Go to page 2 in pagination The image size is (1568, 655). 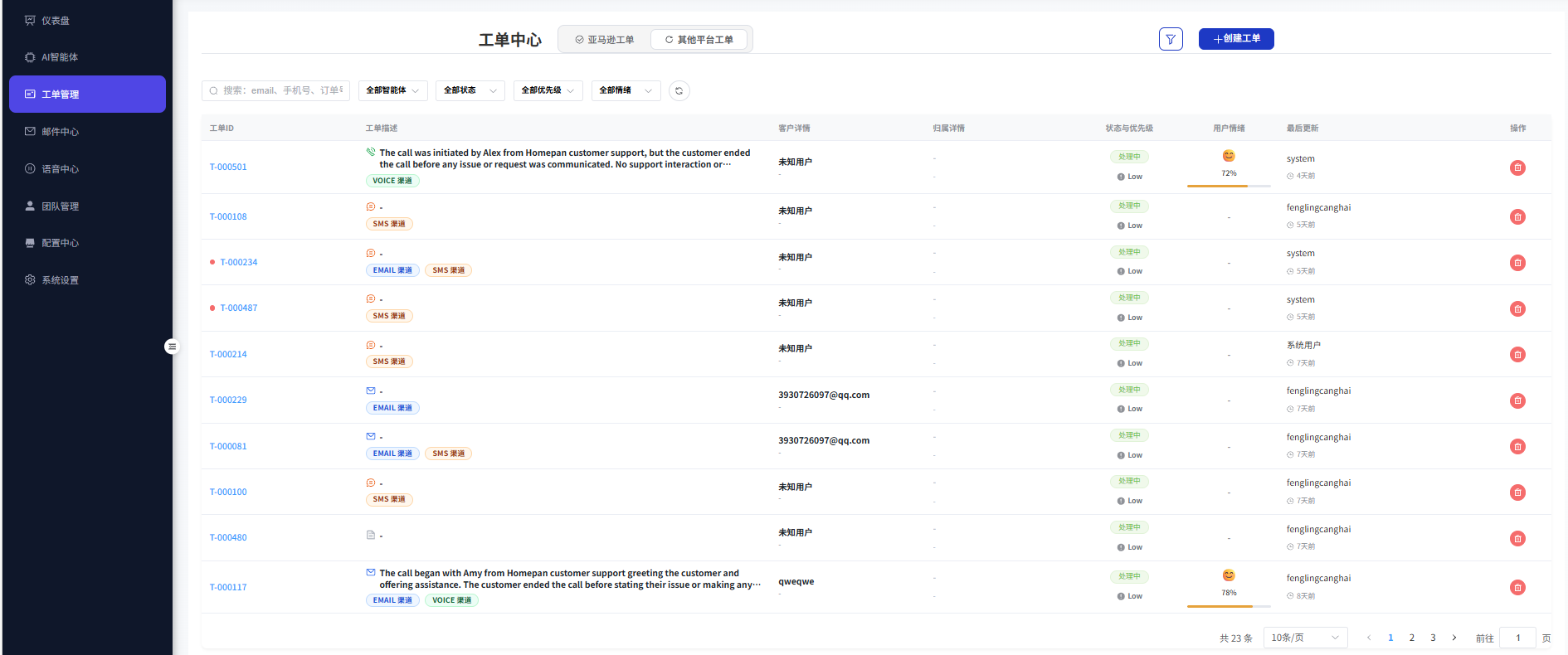pyautogui.click(x=1411, y=638)
